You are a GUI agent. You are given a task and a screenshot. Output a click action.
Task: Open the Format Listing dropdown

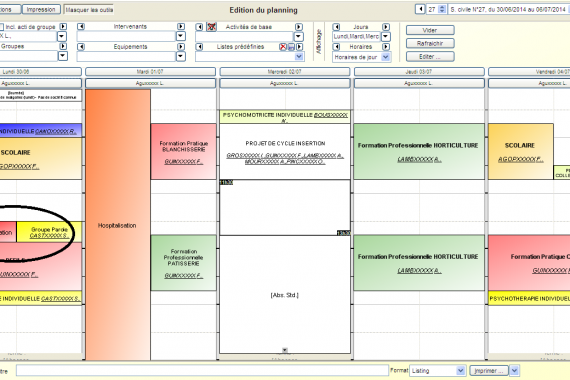(x=461, y=371)
